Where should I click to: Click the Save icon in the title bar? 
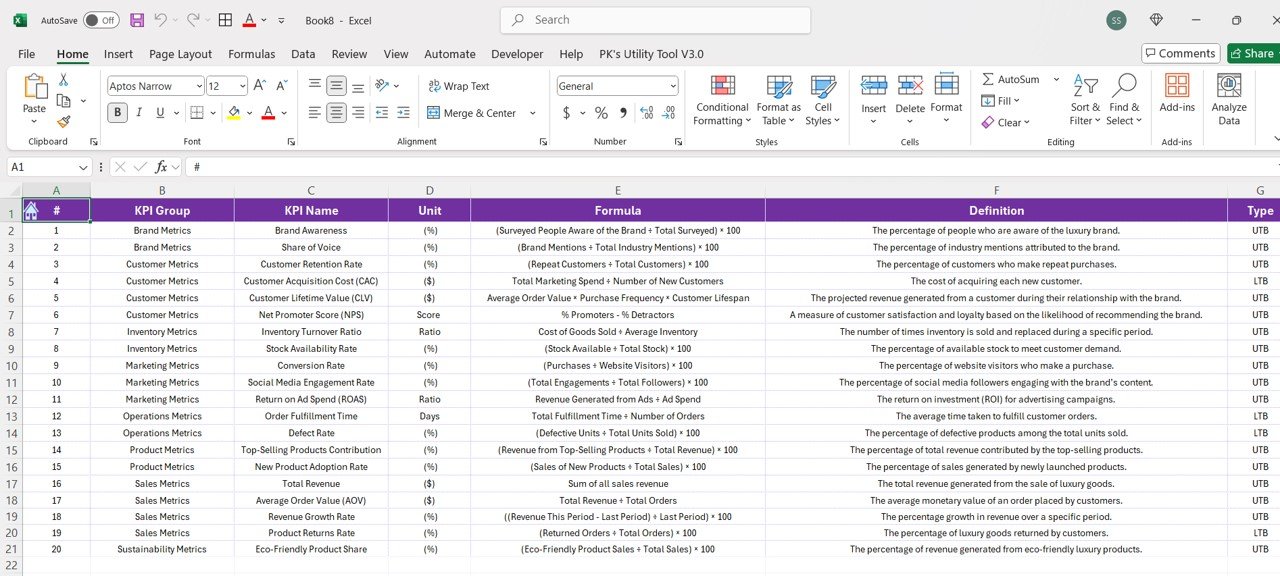coord(137,20)
